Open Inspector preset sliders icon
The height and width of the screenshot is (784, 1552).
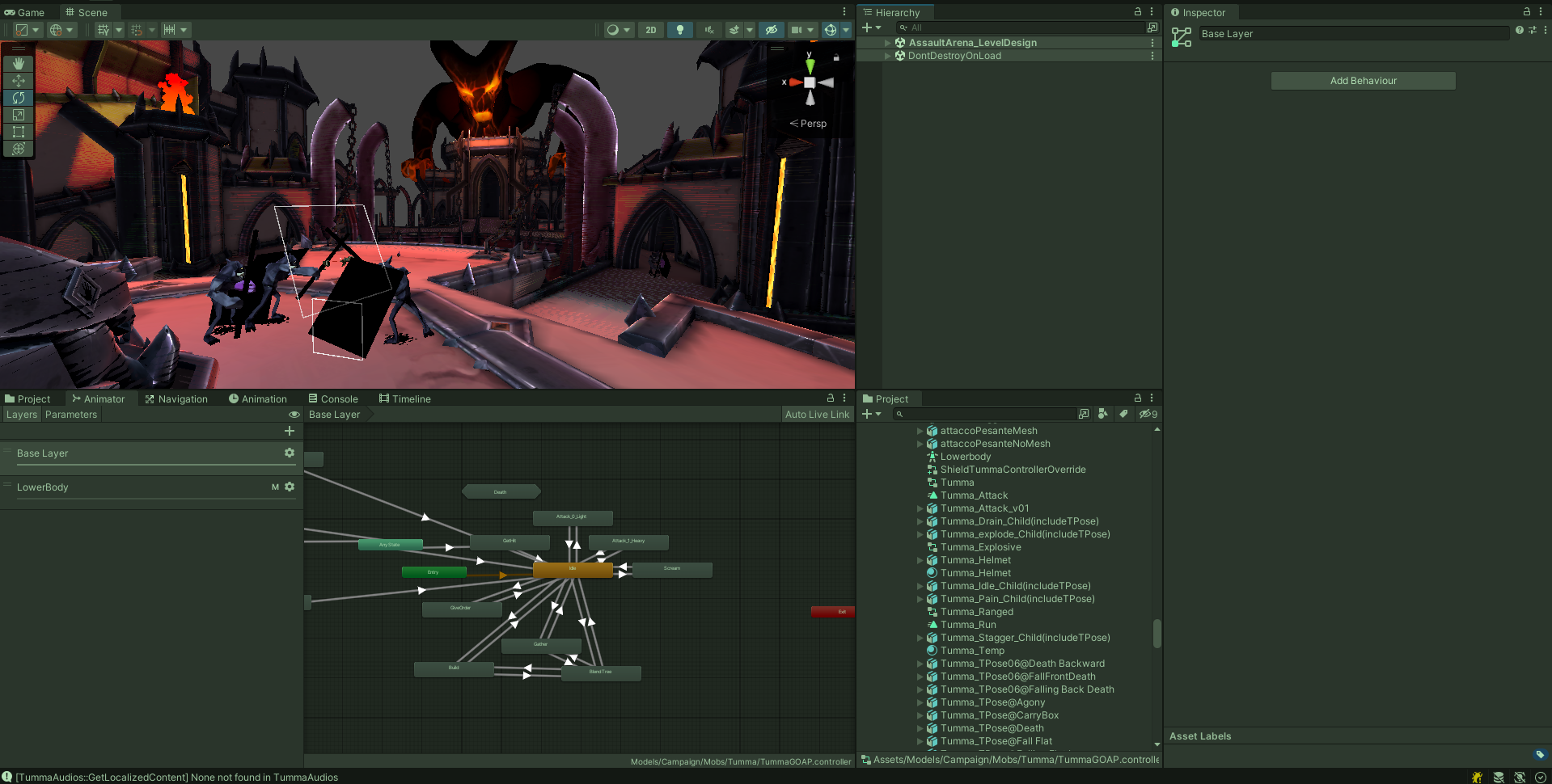click(1532, 30)
